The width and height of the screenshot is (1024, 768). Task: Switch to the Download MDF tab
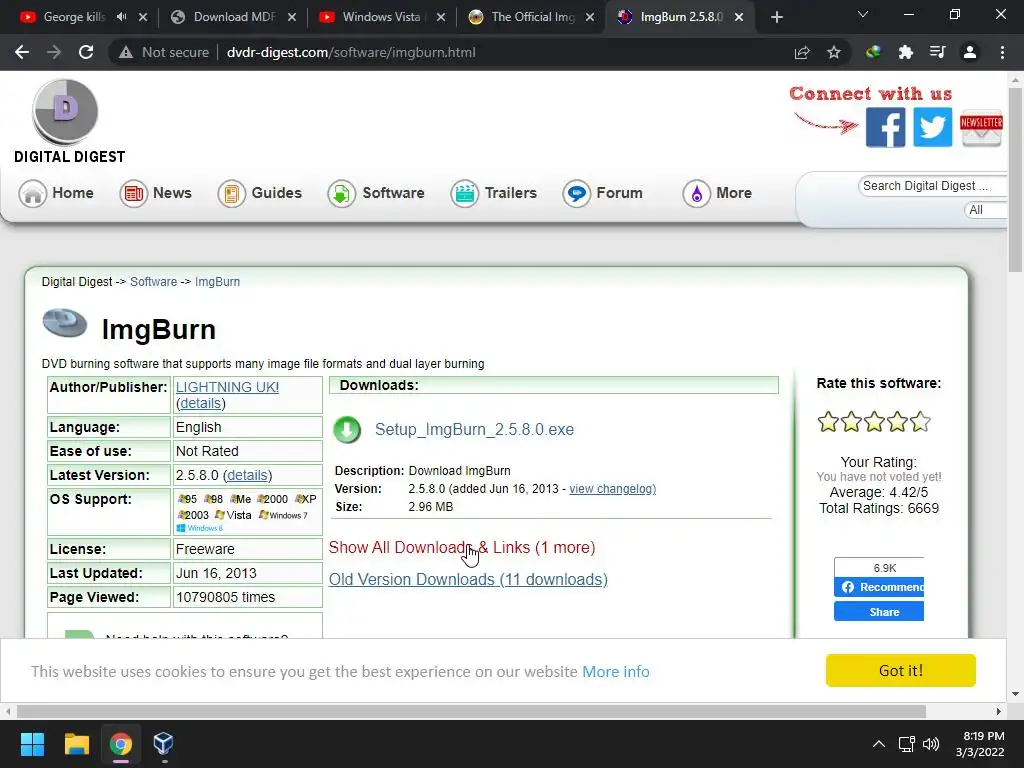[232, 17]
